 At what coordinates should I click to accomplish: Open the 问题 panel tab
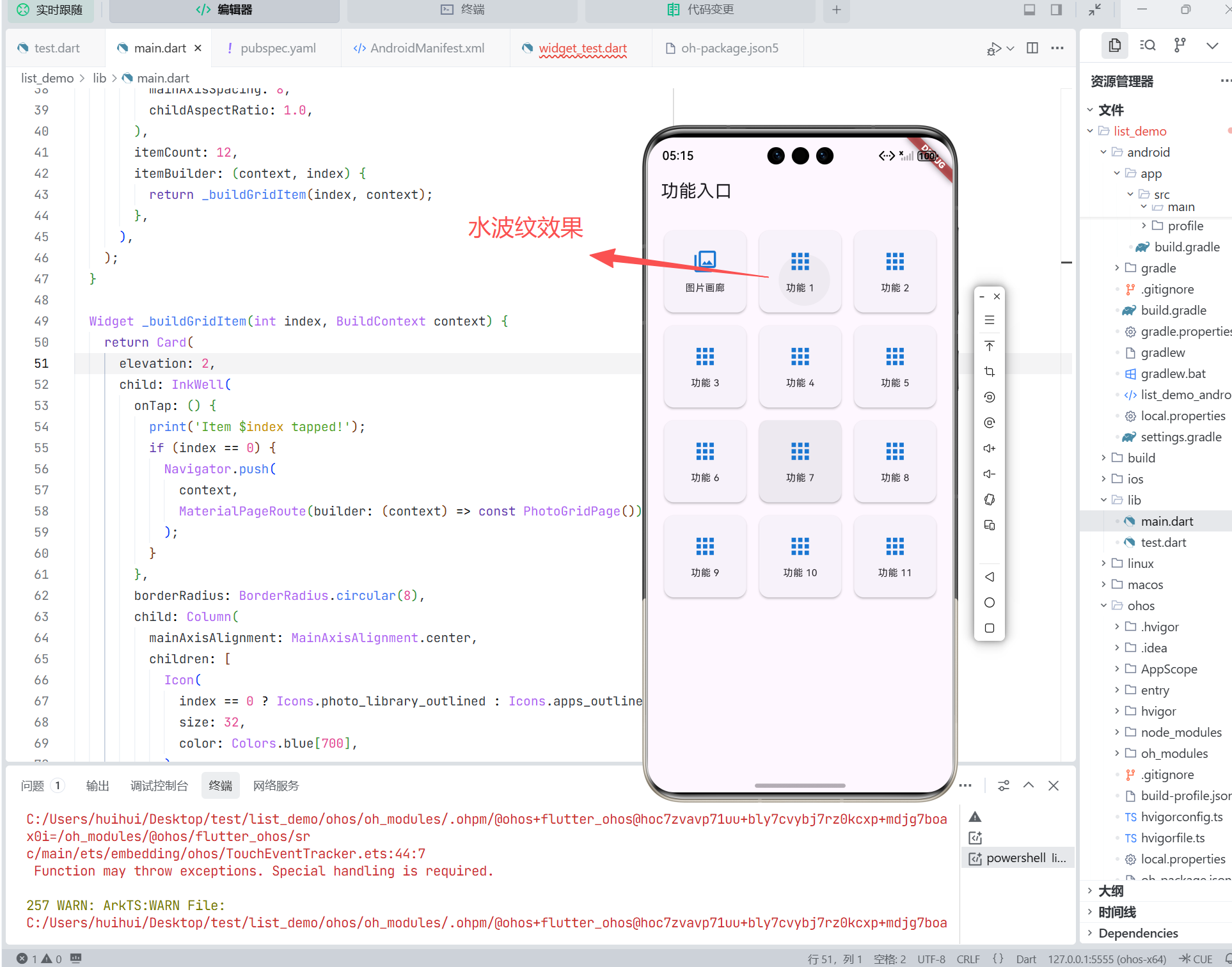click(x=33, y=785)
